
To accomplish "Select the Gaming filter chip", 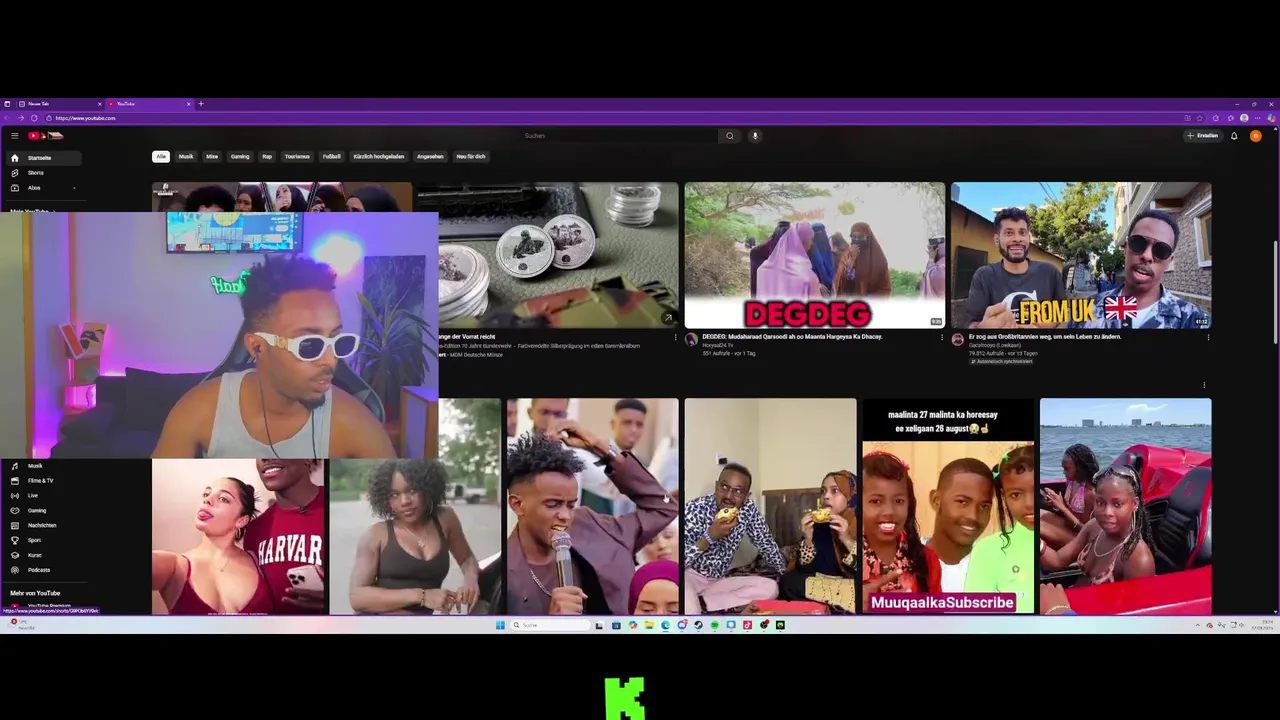I will tap(240, 156).
